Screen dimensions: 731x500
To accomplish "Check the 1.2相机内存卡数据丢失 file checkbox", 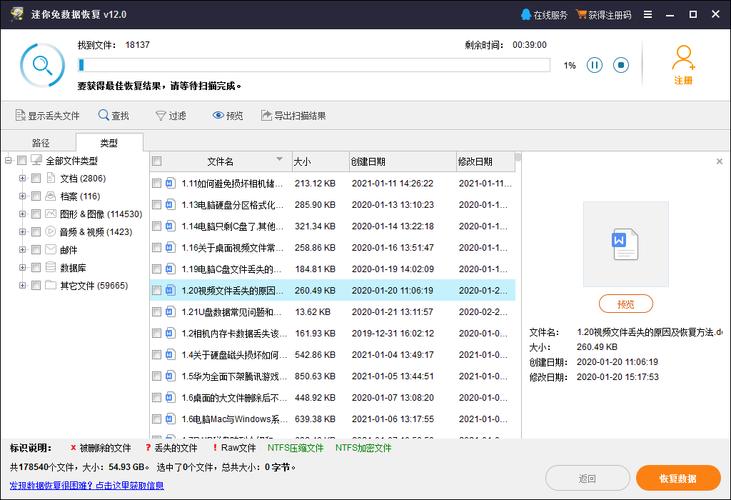I will tap(157, 333).
